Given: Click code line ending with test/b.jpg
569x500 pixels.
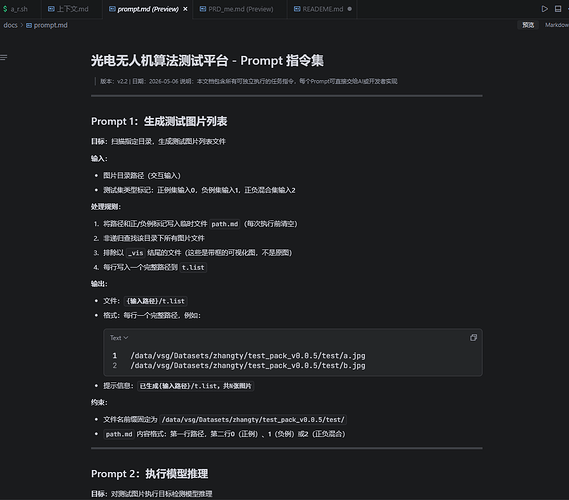Looking at the screenshot, I should [x=248, y=366].
